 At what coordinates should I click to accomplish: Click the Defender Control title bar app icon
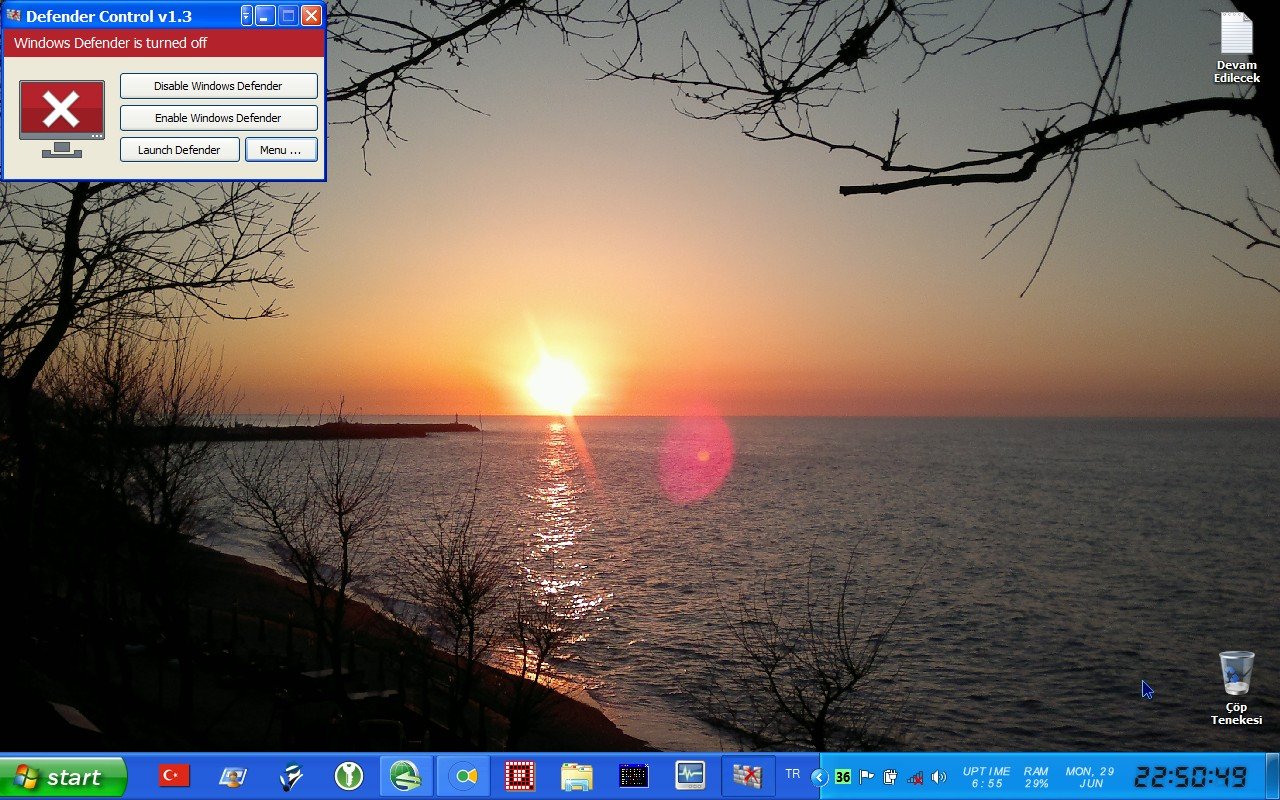point(13,16)
